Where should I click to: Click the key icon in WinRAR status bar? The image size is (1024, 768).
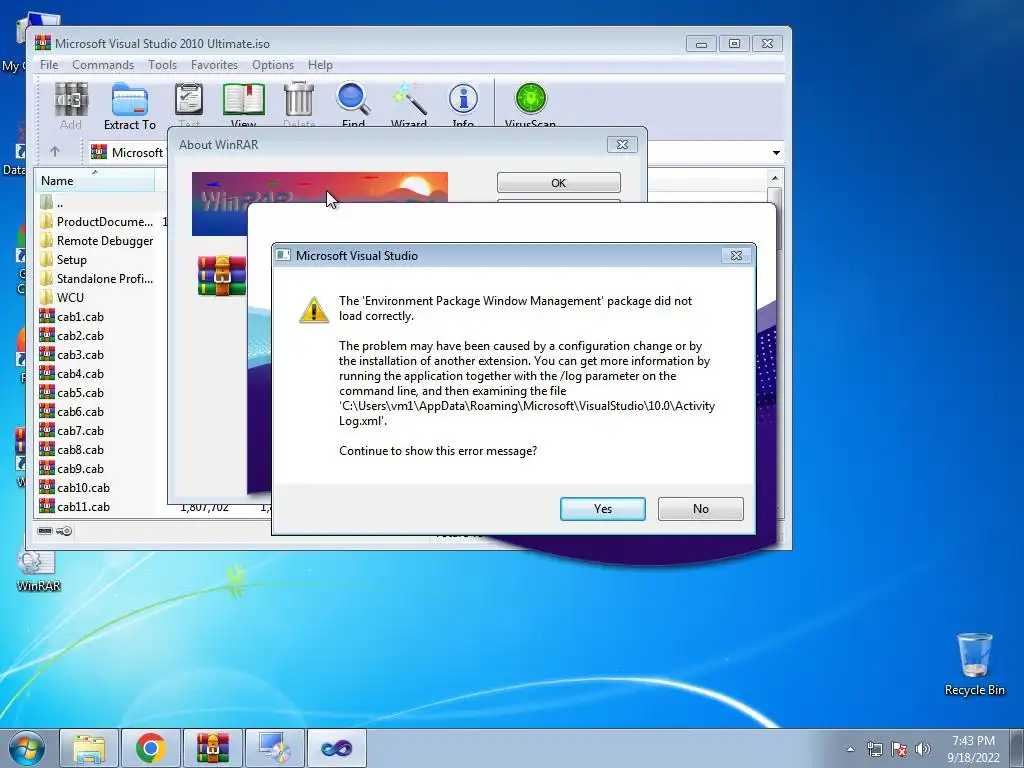(64, 531)
